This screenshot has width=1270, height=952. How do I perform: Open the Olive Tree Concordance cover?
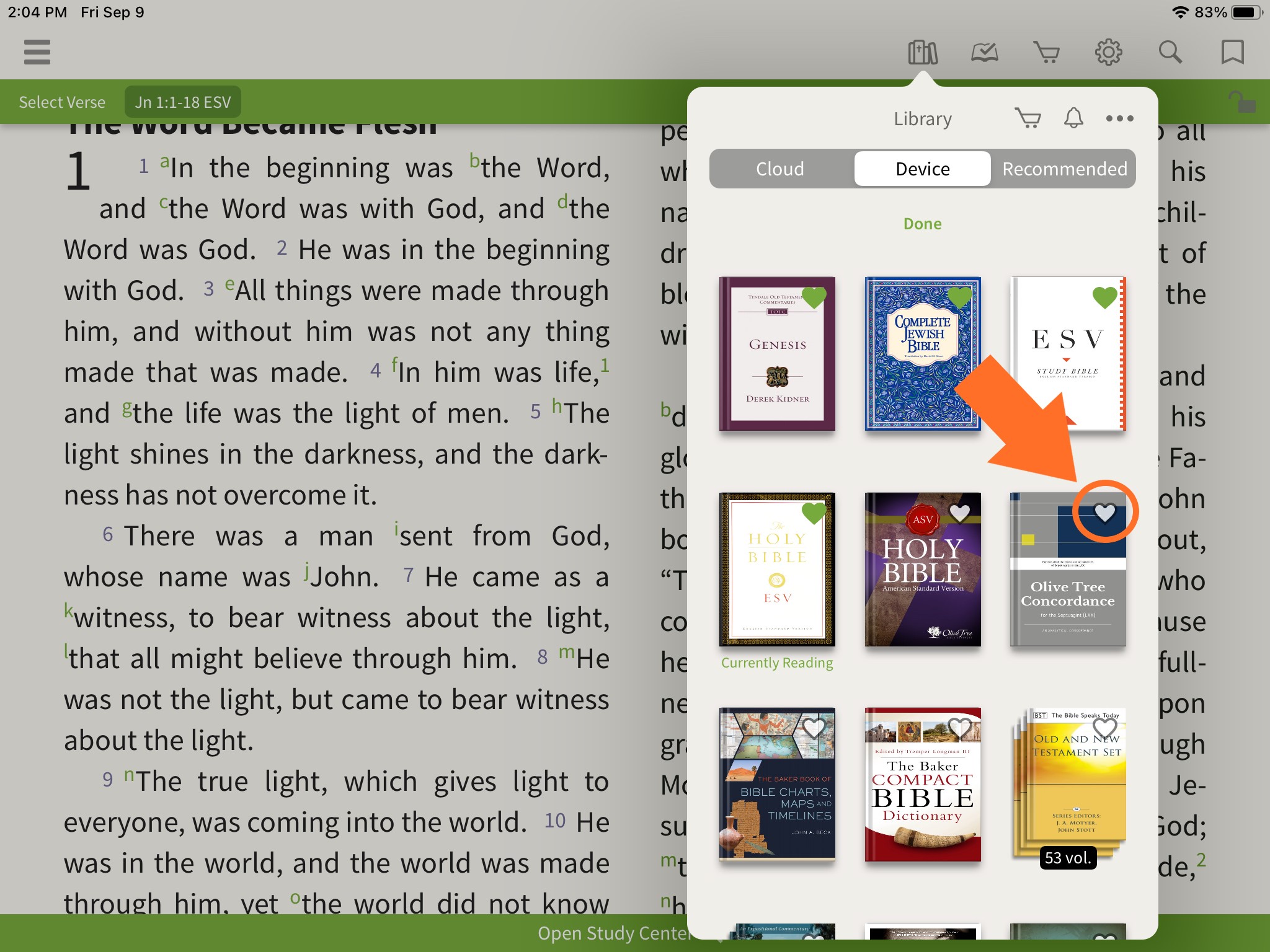pyautogui.click(x=1068, y=569)
